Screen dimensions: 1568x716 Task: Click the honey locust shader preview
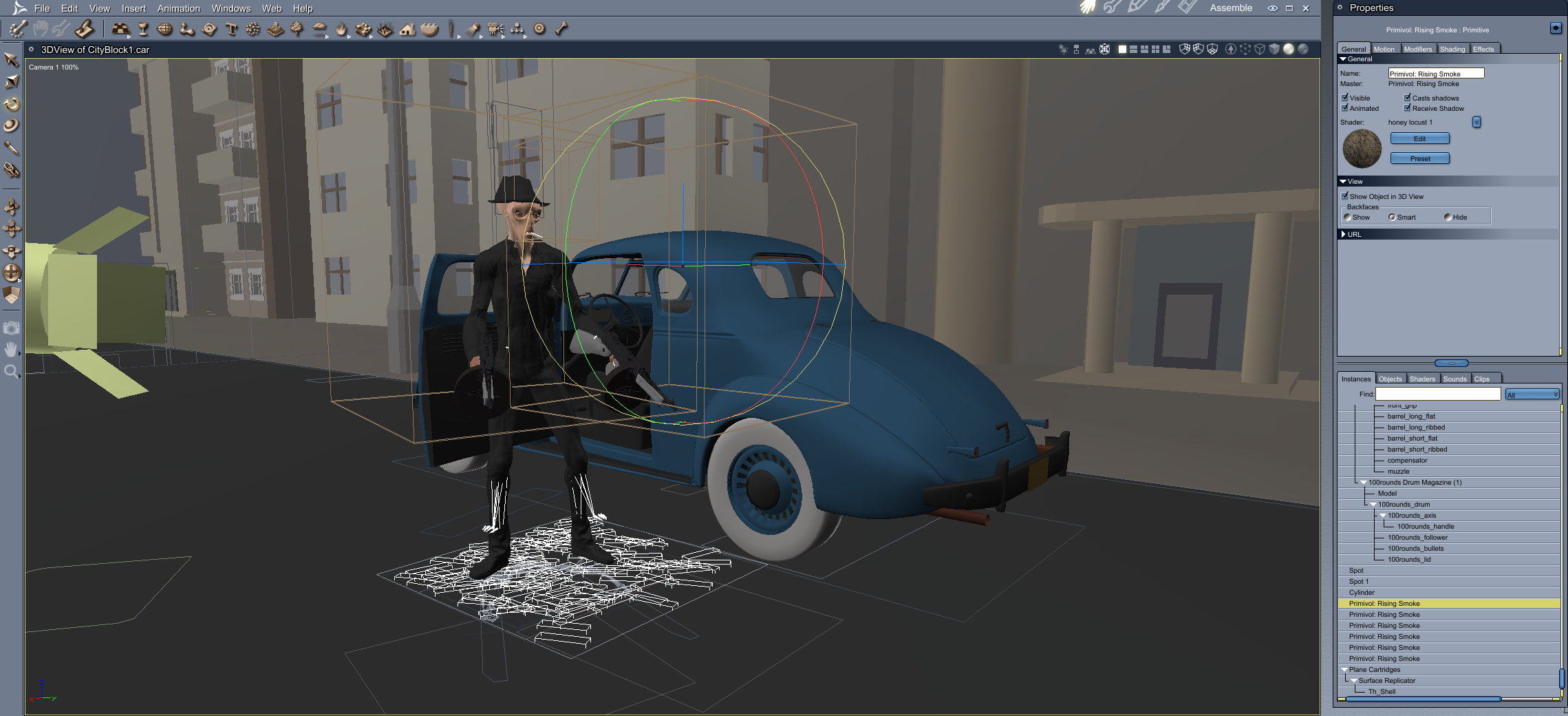[x=1362, y=149]
